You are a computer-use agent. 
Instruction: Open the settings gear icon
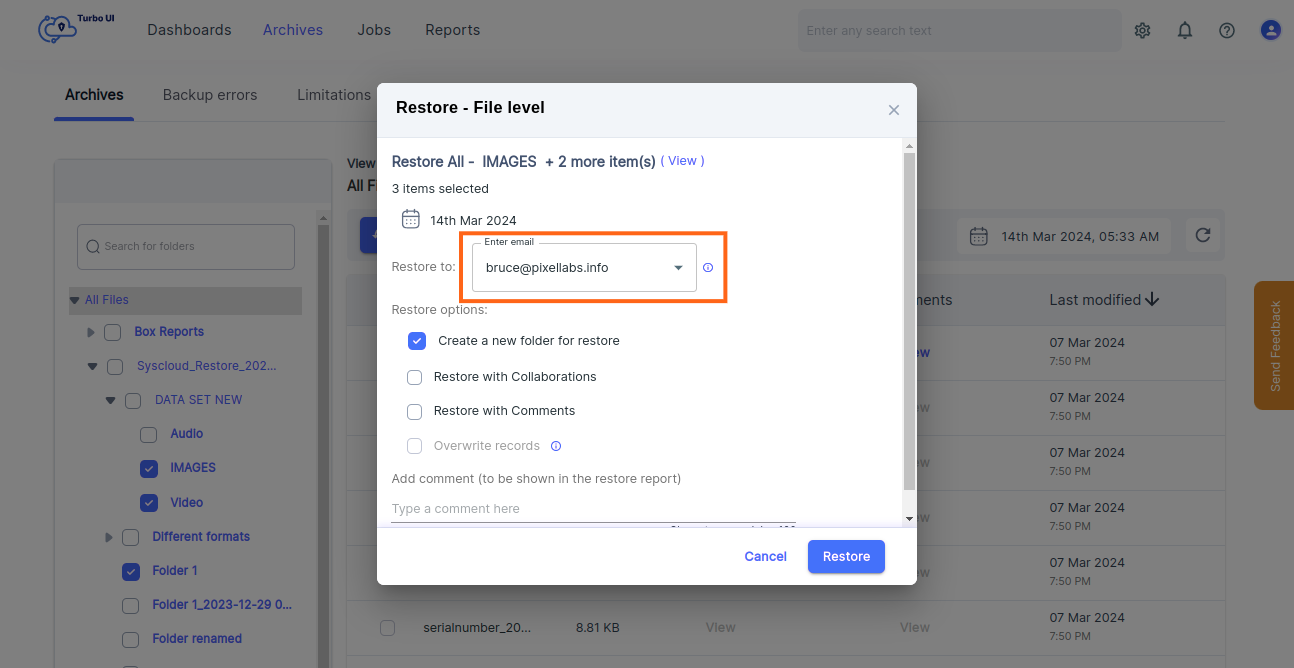point(1142,31)
